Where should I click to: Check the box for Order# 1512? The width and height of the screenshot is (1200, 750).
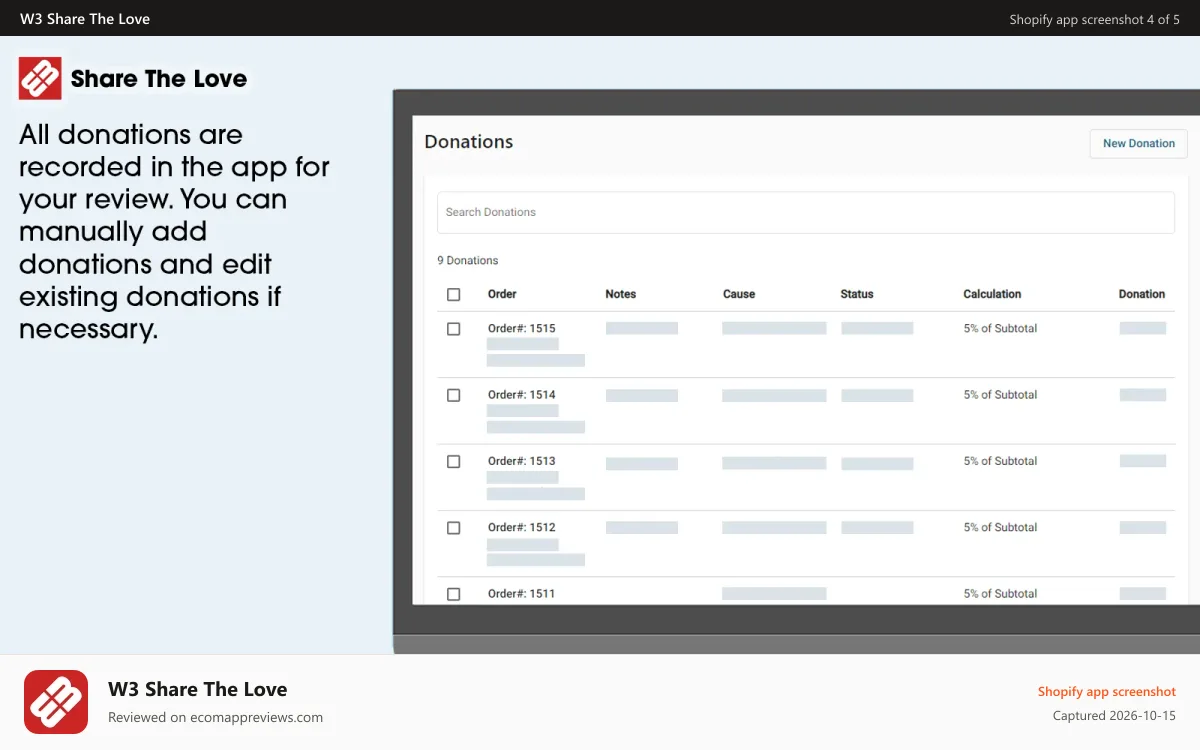[454, 527]
